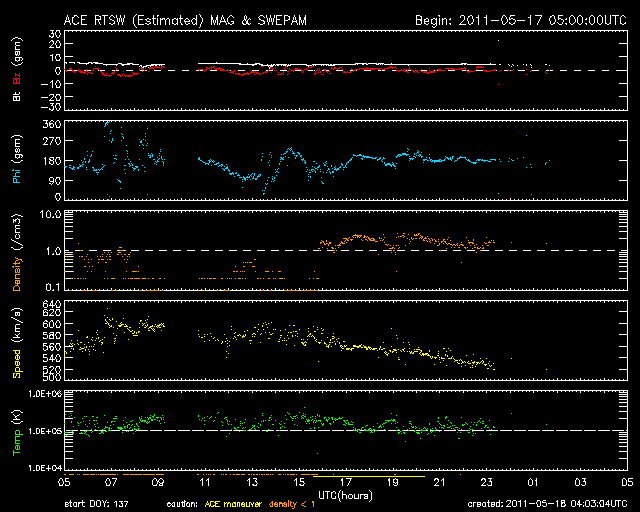Click the '640' tick on Speed axis
Screen dimensions: 640x512
tap(52, 304)
